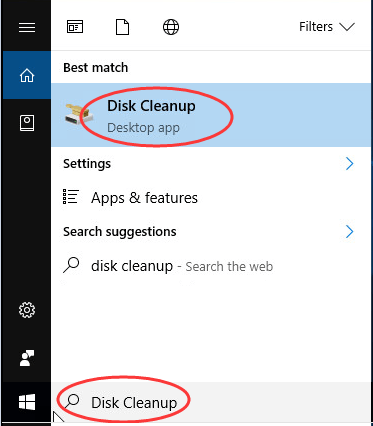Expand the Settings category chevron
This screenshot has width=373, height=426.
pos(350,164)
